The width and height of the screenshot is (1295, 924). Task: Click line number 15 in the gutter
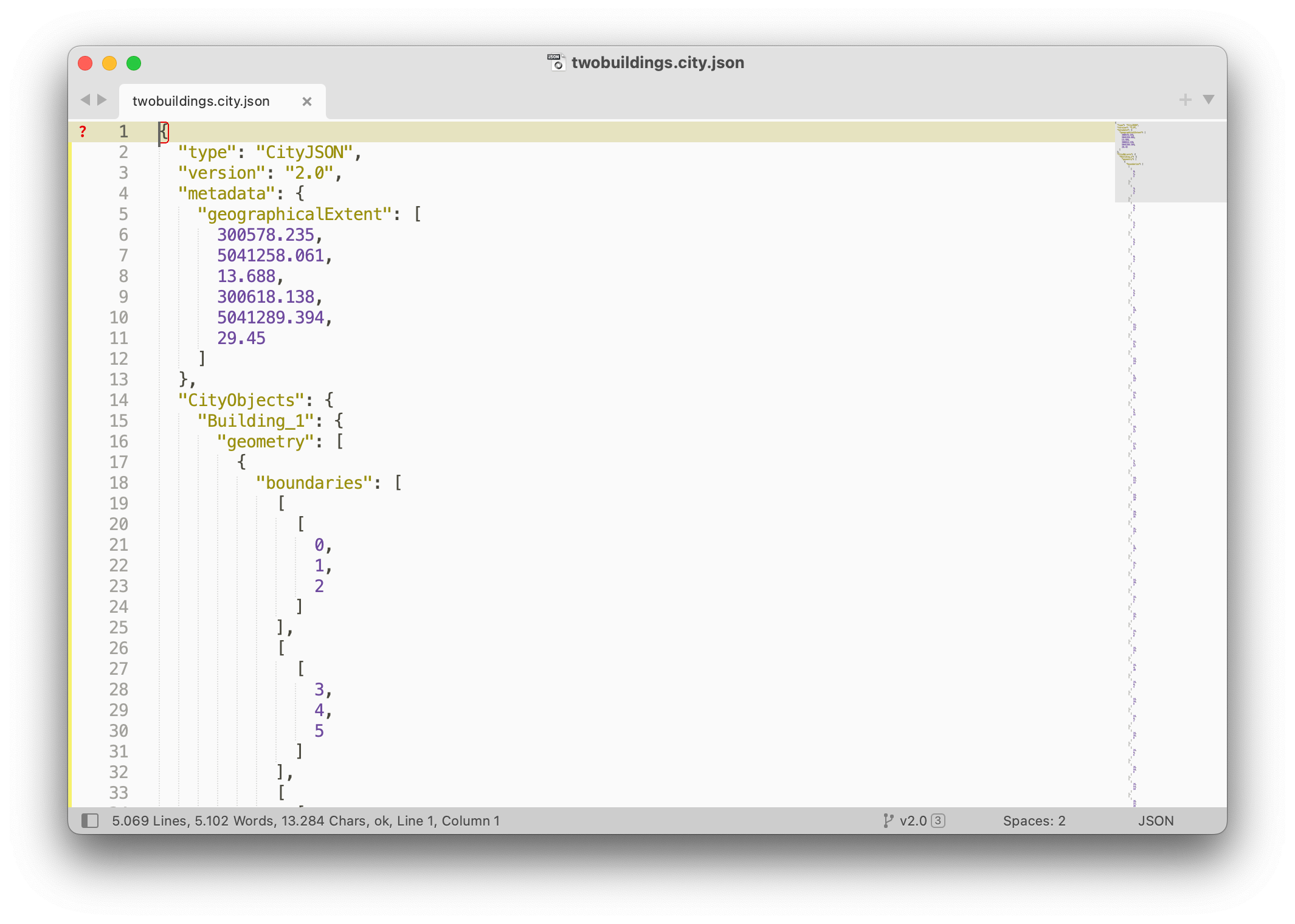click(119, 421)
